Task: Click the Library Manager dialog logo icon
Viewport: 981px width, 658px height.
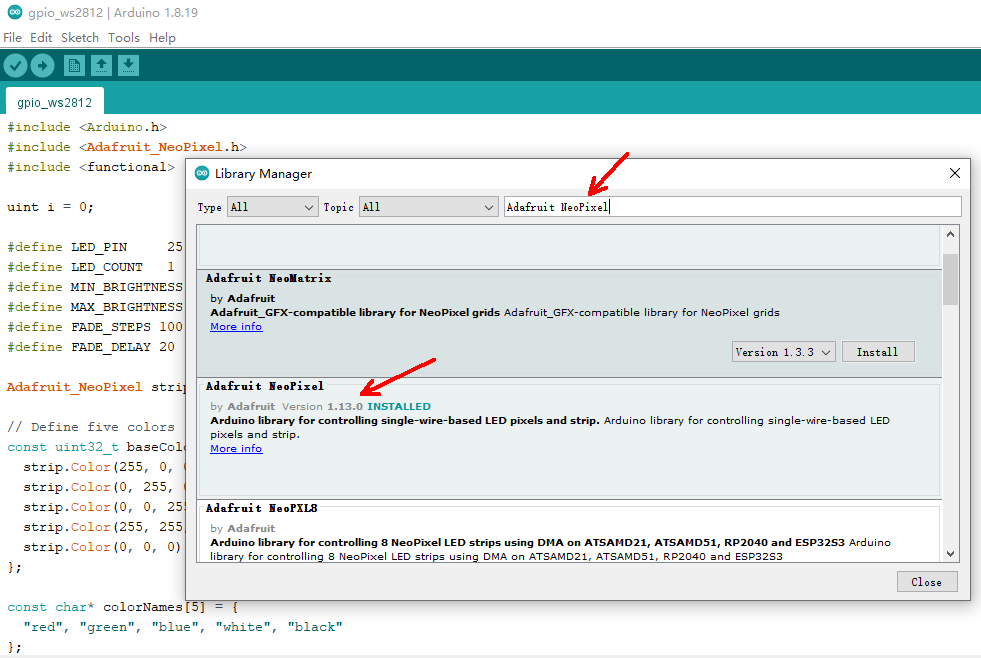Action: pyautogui.click(x=201, y=173)
